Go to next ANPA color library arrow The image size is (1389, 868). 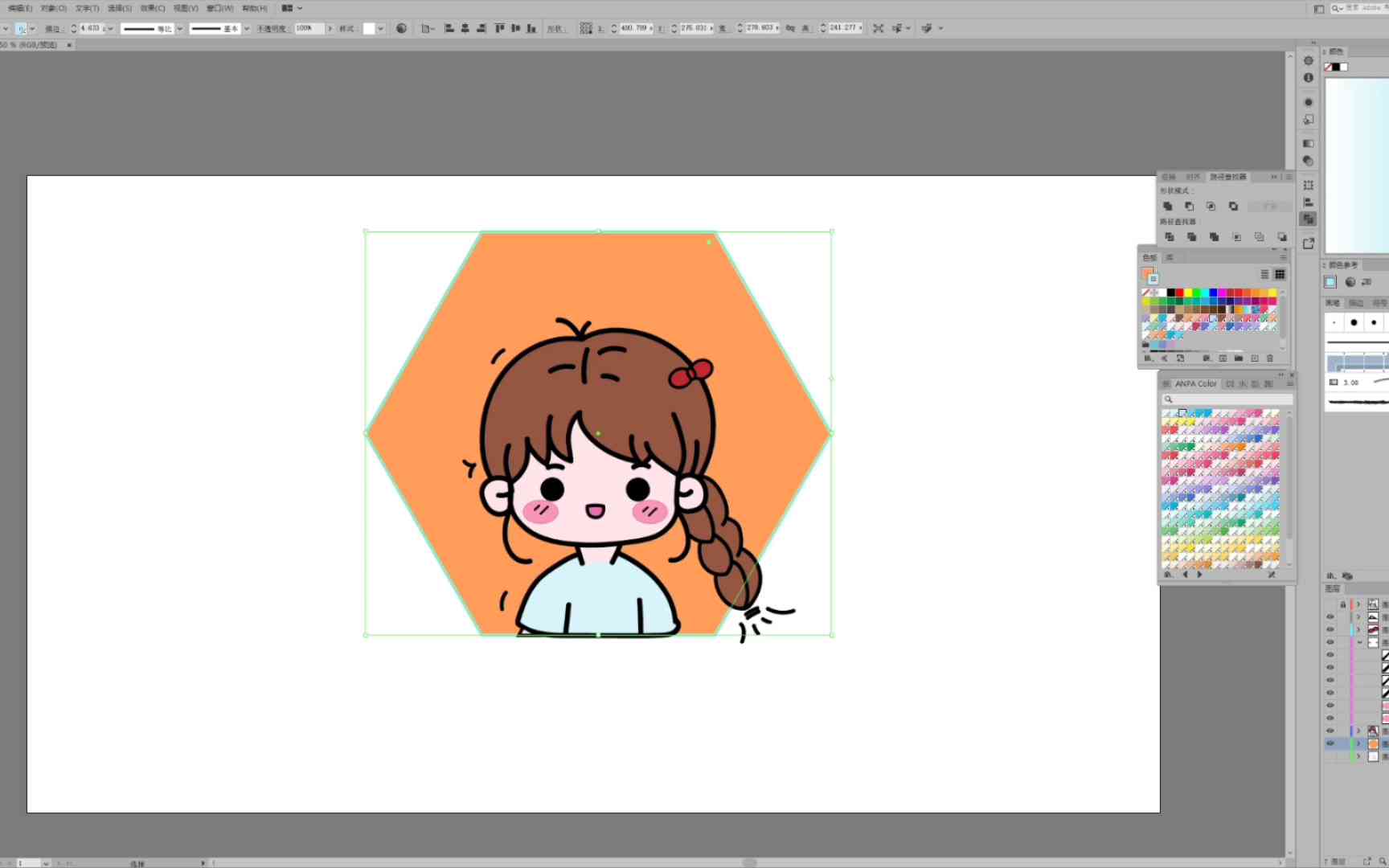pos(1200,575)
